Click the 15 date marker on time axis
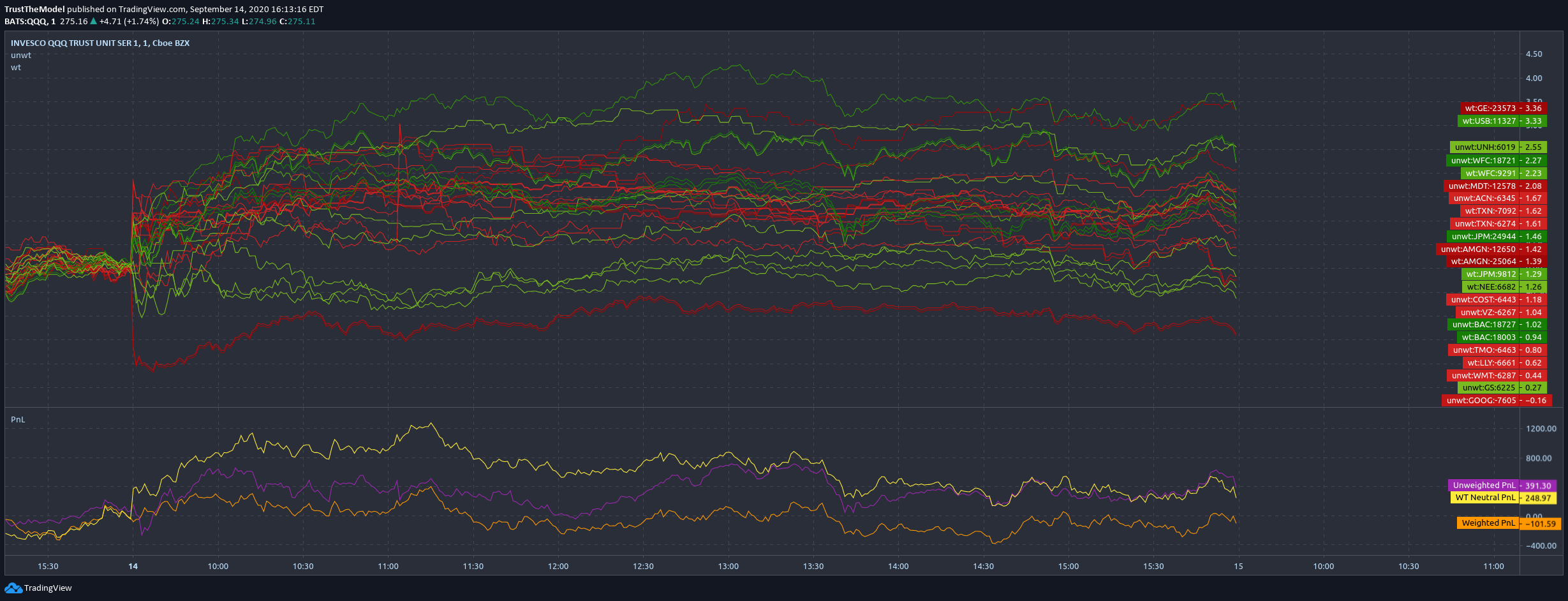Image resolution: width=1568 pixels, height=601 pixels. pos(1238,566)
